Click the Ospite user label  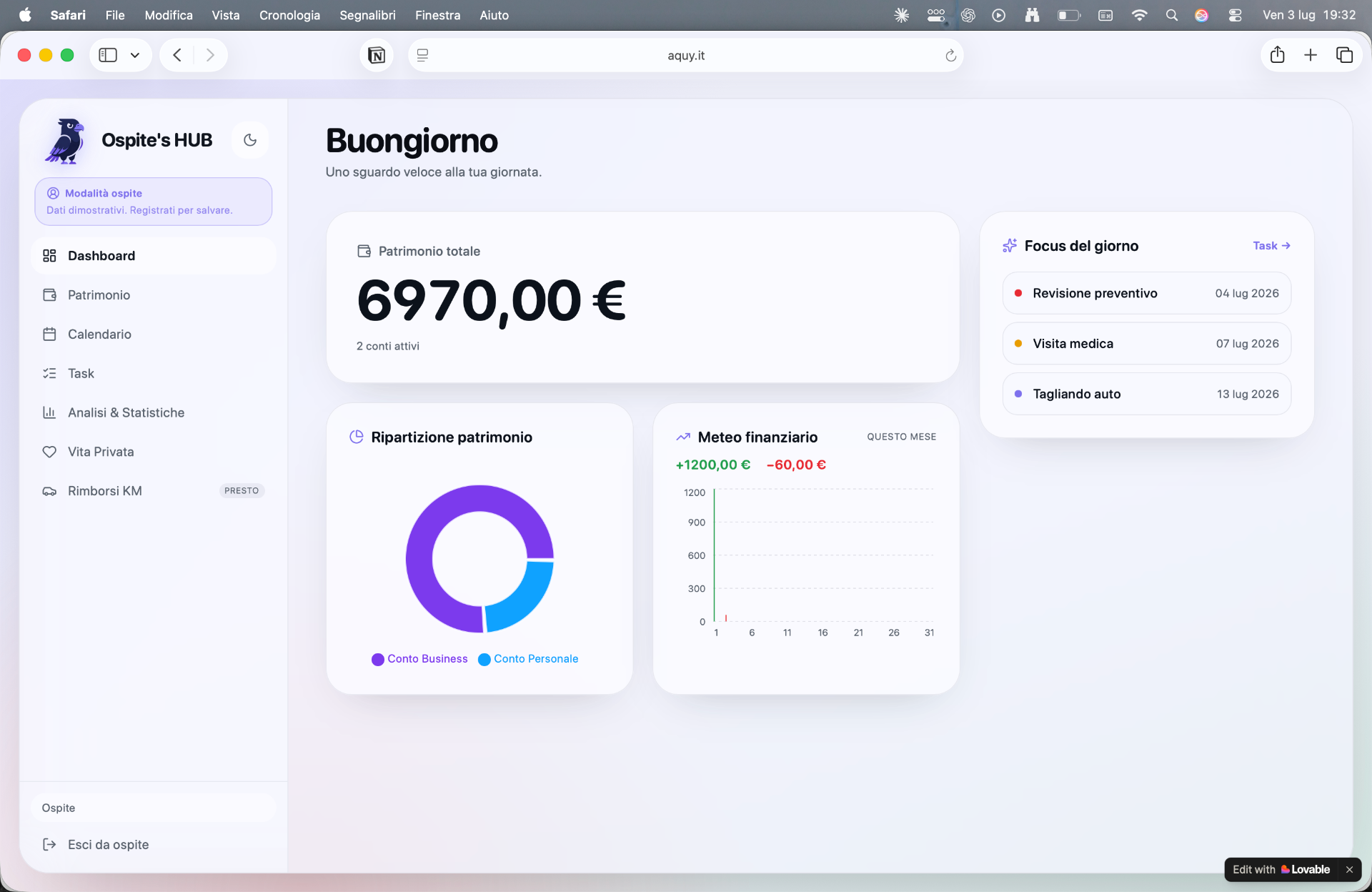pyautogui.click(x=59, y=808)
